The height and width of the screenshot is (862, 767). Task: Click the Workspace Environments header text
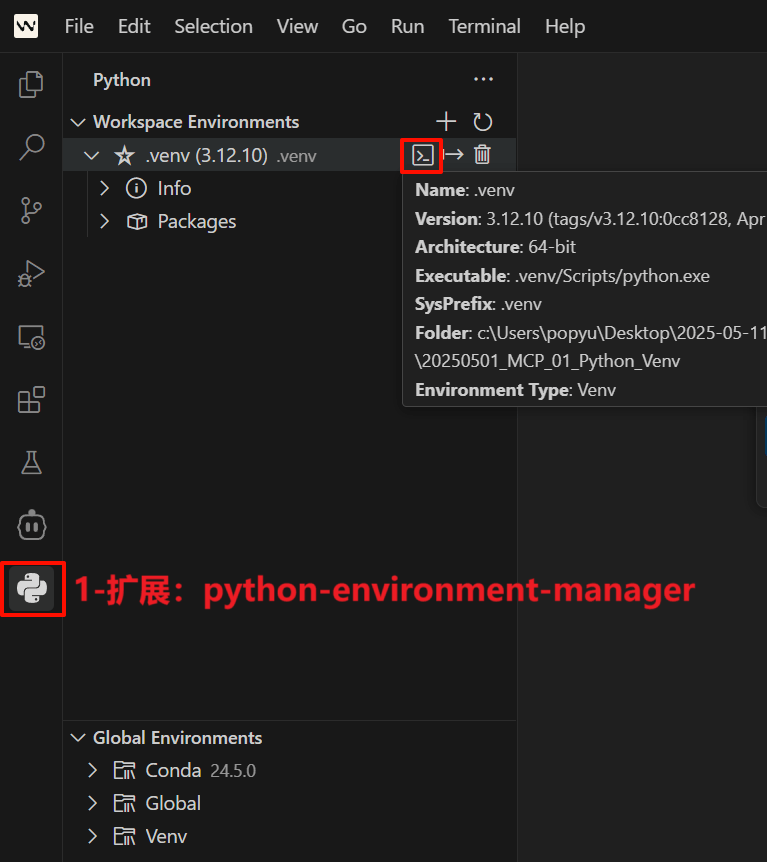click(x=196, y=122)
